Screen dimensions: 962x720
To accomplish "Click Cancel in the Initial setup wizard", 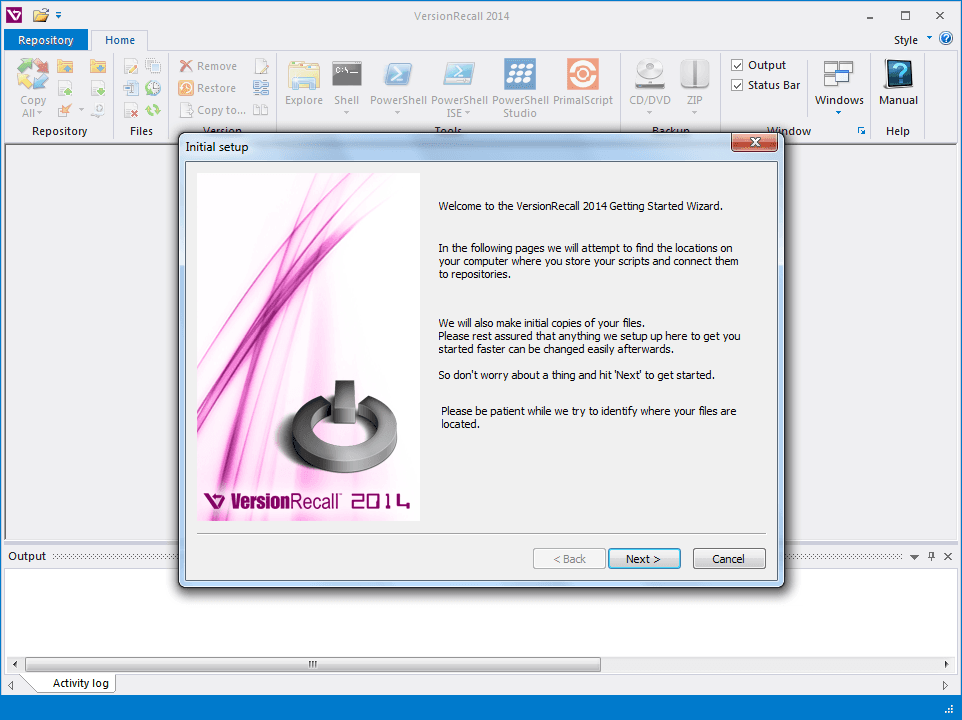I will click(x=729, y=559).
